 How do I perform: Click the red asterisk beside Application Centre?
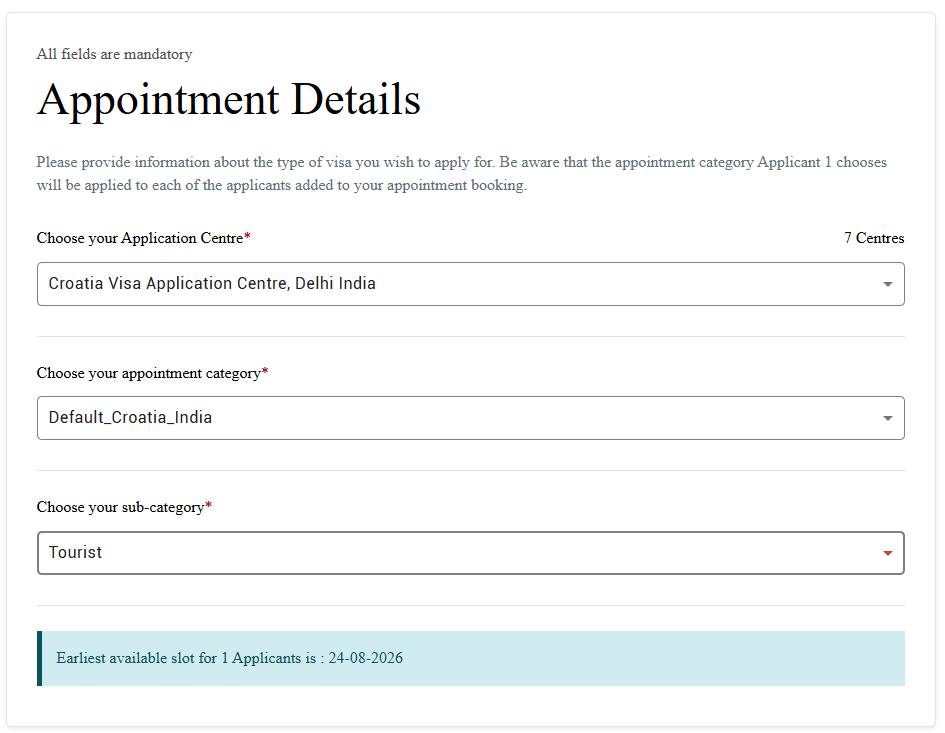coord(247,236)
